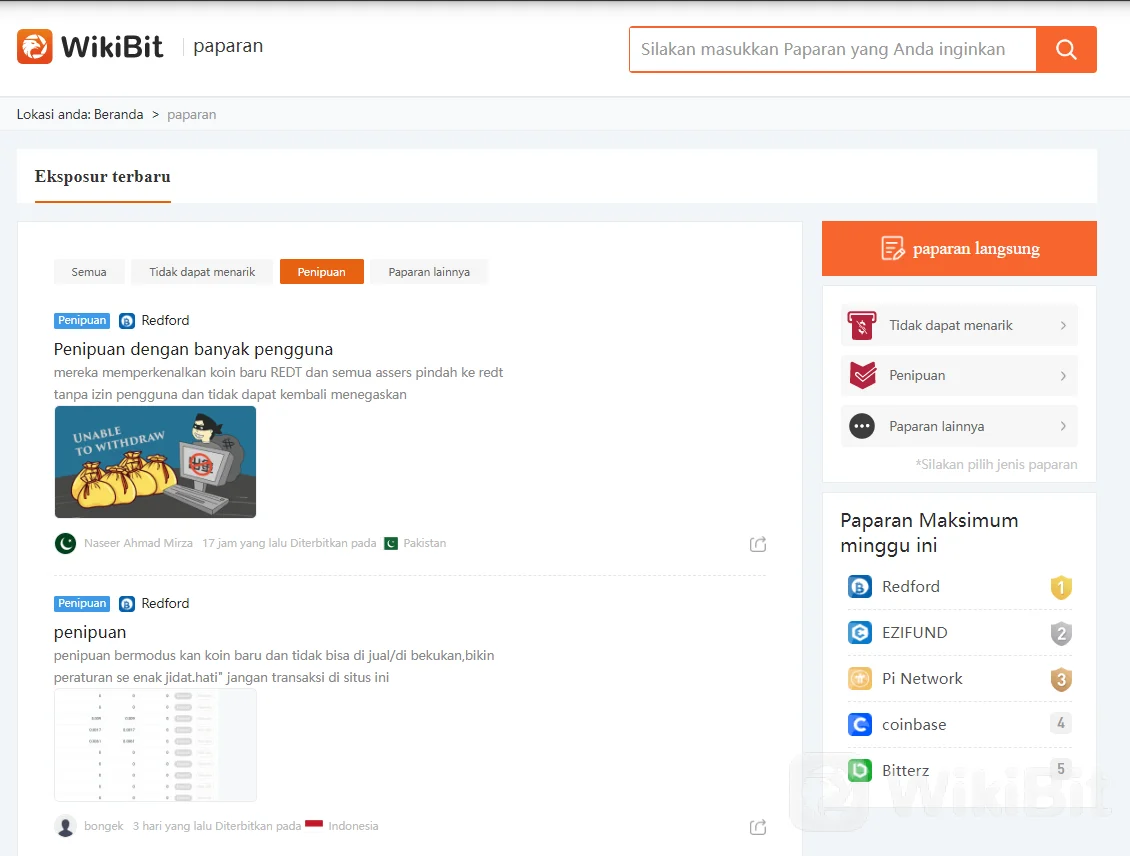This screenshot has width=1130, height=856.
Task: Click the Pakistan flag icon
Action: [x=391, y=543]
